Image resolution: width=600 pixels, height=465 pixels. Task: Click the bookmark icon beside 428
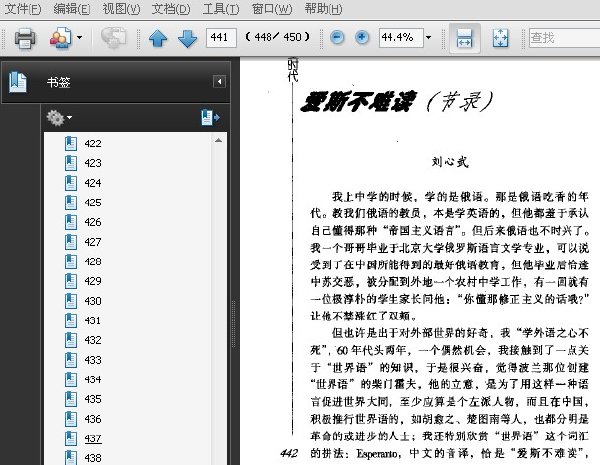pyautogui.click(x=71, y=261)
